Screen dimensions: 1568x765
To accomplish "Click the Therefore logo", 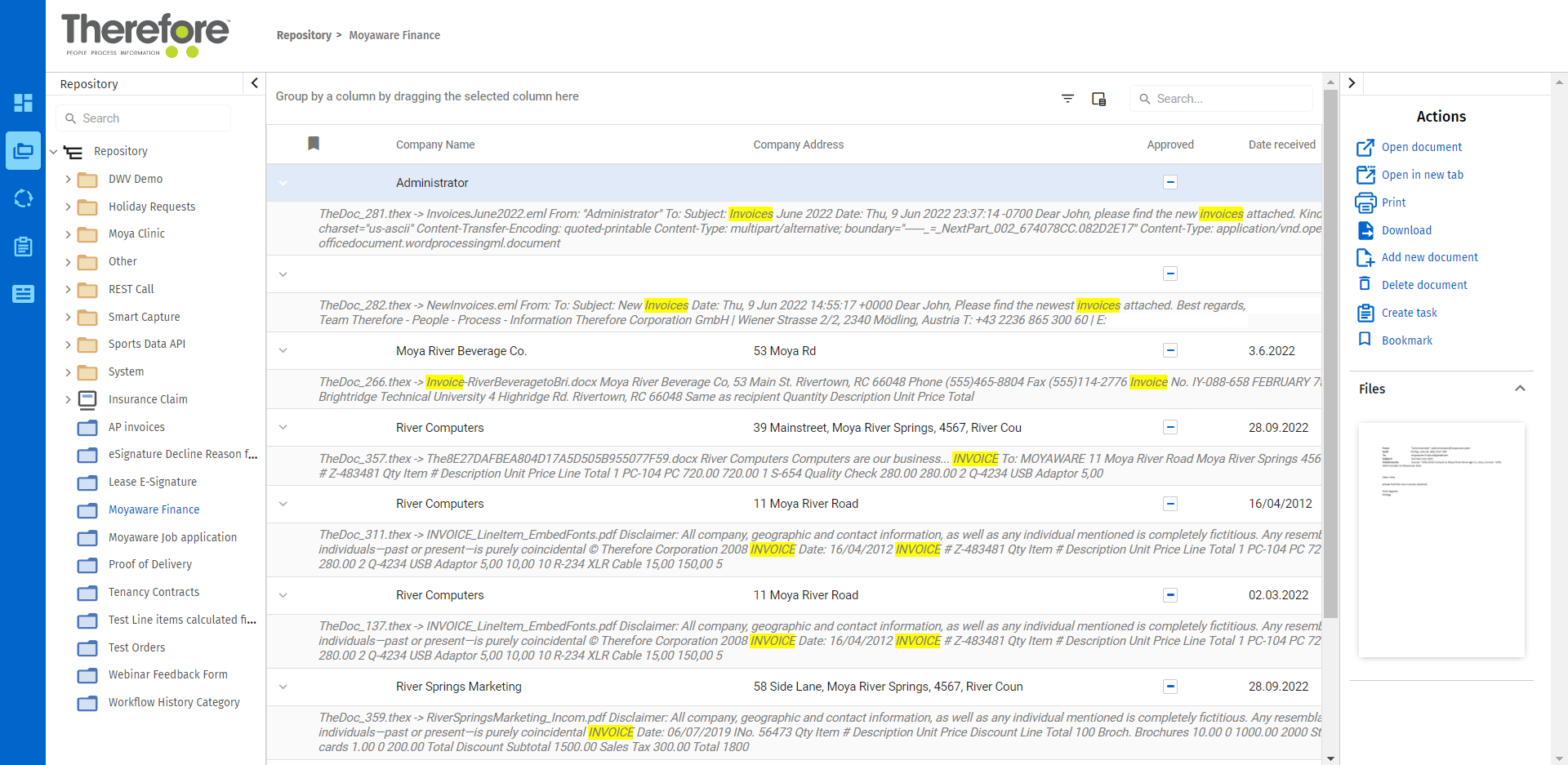I will coord(145,36).
